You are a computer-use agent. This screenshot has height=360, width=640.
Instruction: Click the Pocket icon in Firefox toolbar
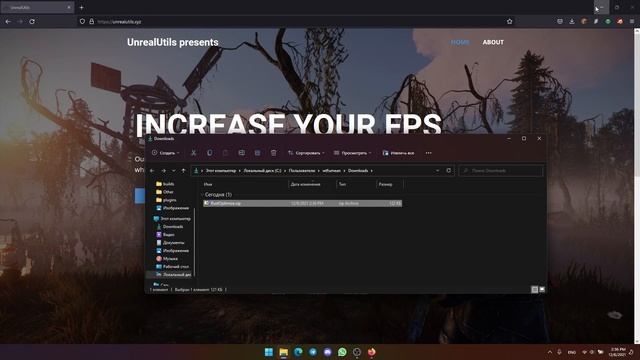[x=560, y=21]
